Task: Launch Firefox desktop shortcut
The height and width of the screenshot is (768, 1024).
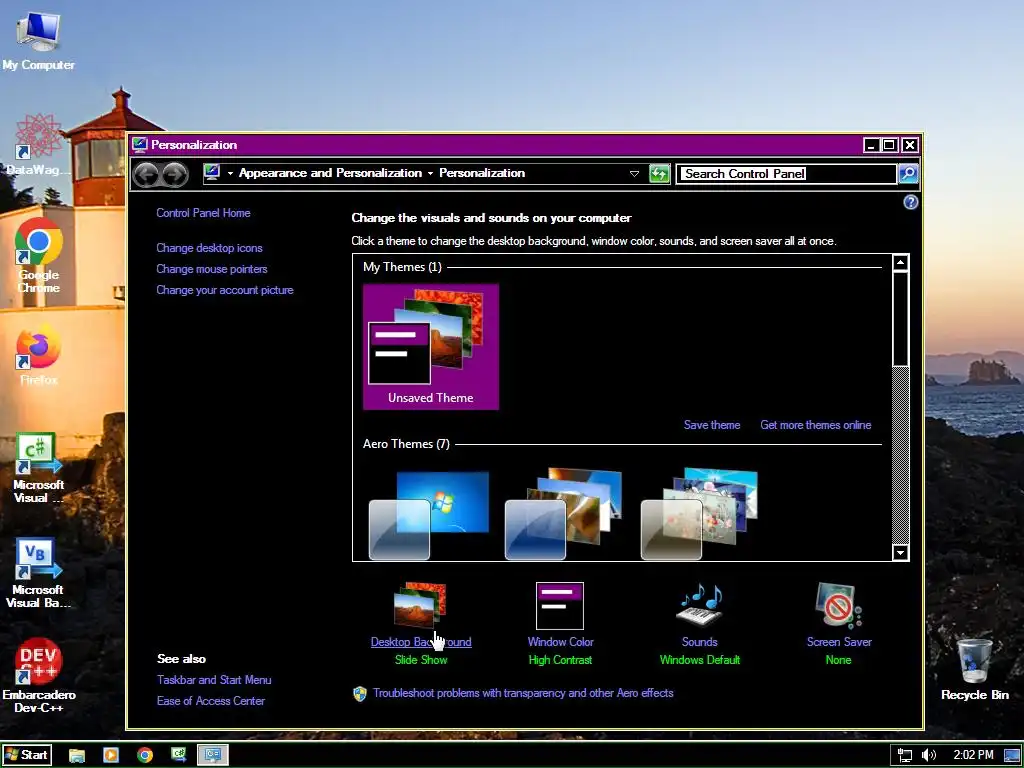Action: click(38, 356)
